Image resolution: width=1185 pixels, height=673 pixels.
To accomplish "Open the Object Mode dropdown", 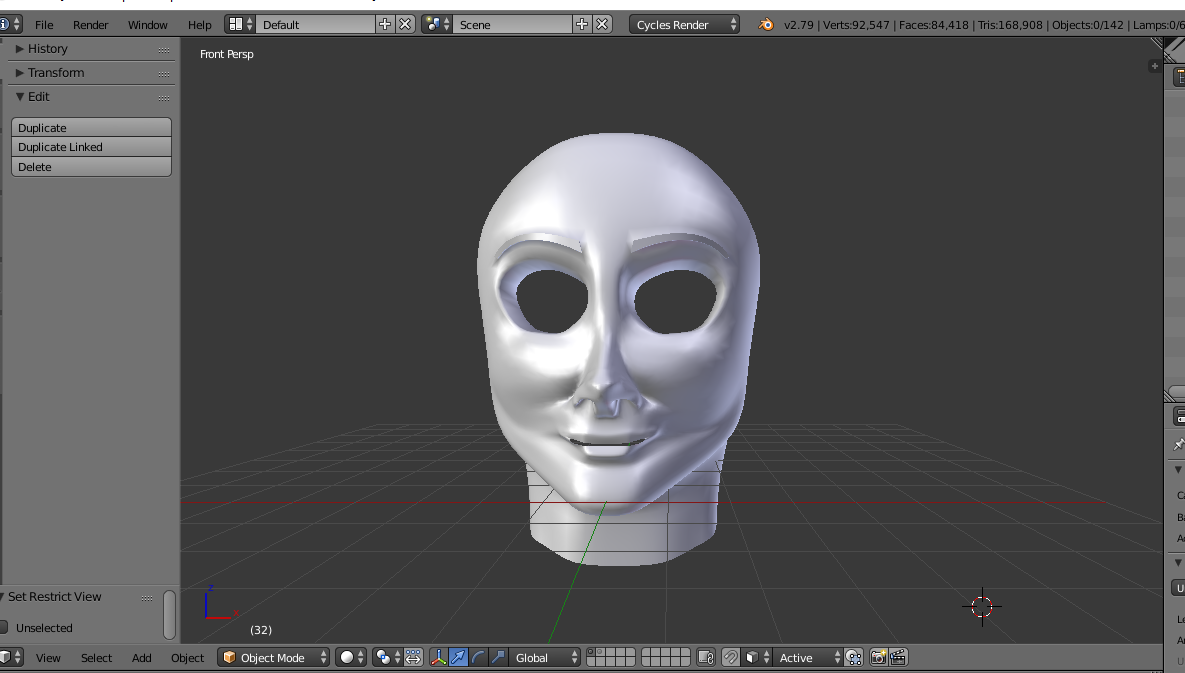I will [274, 657].
